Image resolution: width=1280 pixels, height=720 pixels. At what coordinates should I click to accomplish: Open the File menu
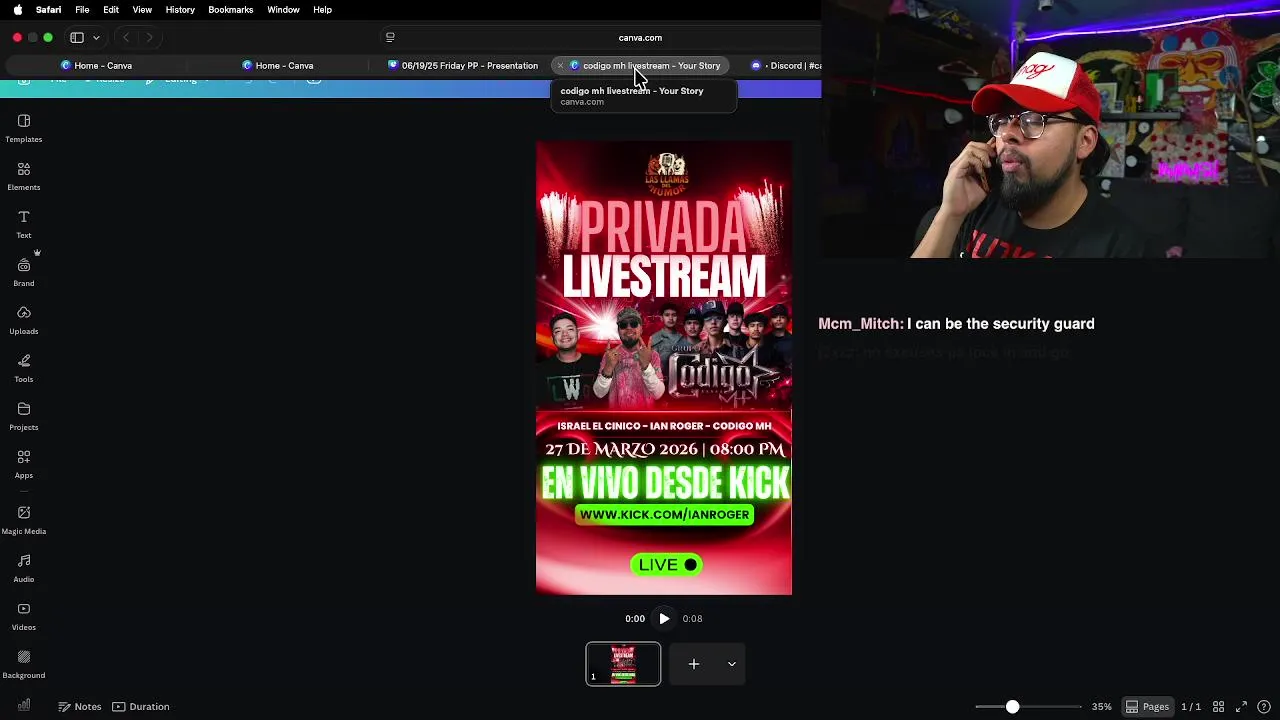[x=82, y=10]
